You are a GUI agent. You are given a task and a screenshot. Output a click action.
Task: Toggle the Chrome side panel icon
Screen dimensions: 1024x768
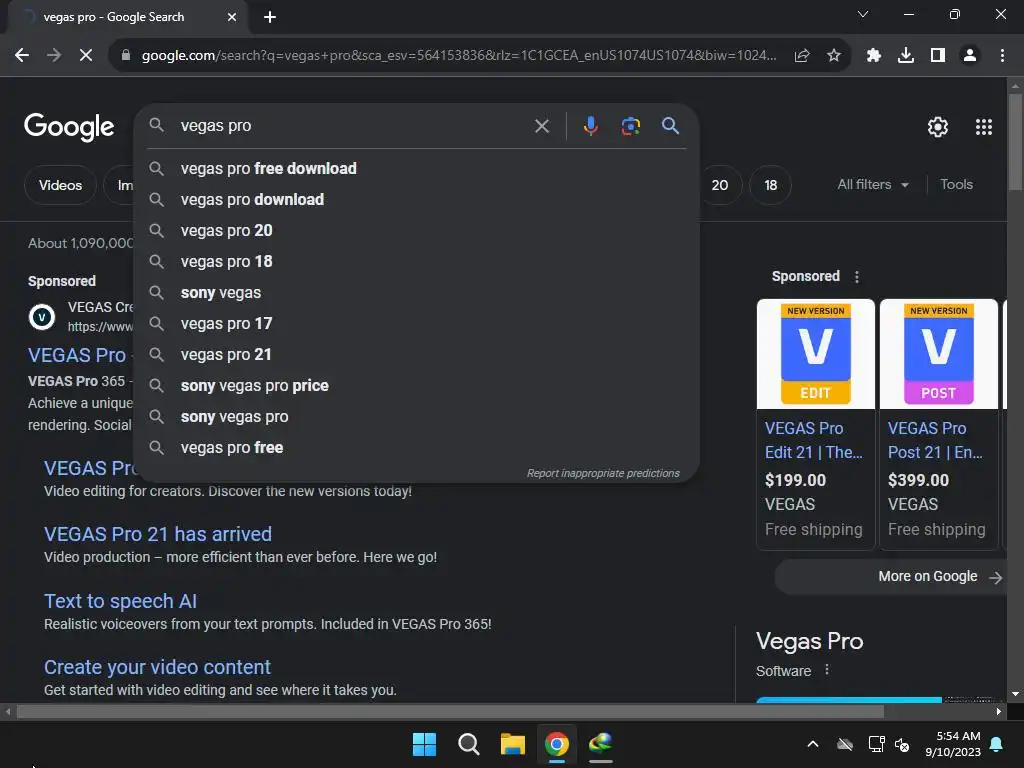tap(938, 56)
